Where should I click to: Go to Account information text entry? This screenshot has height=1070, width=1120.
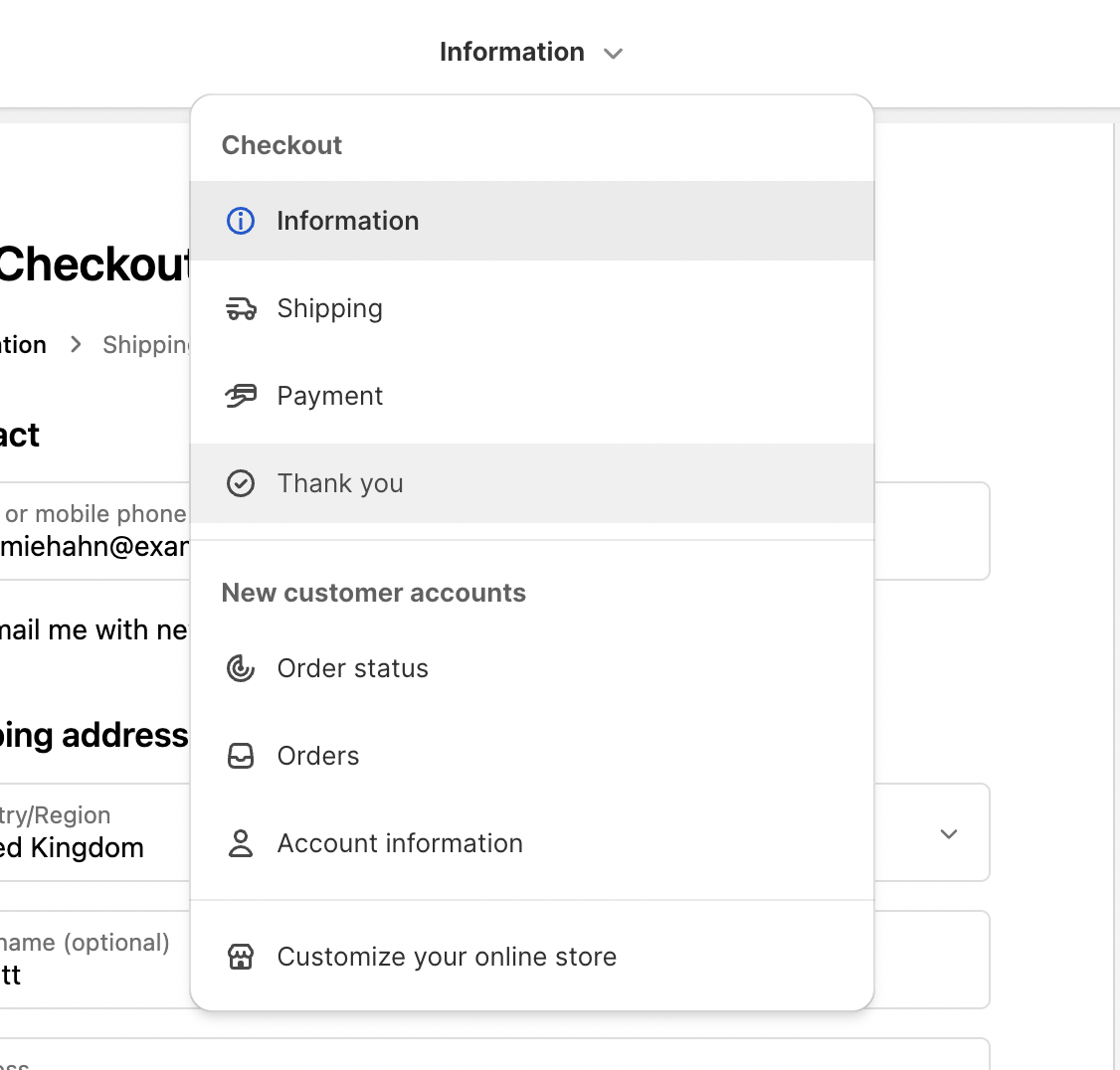coord(400,843)
